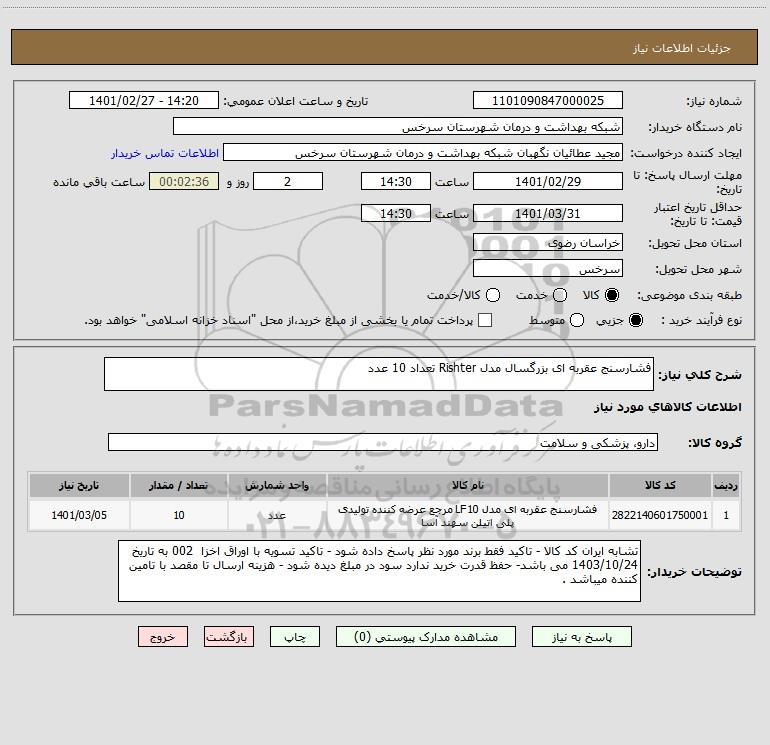Click the buyer name field شبکه بهداشت و درمان
The height and width of the screenshot is (745, 770).
[398, 127]
